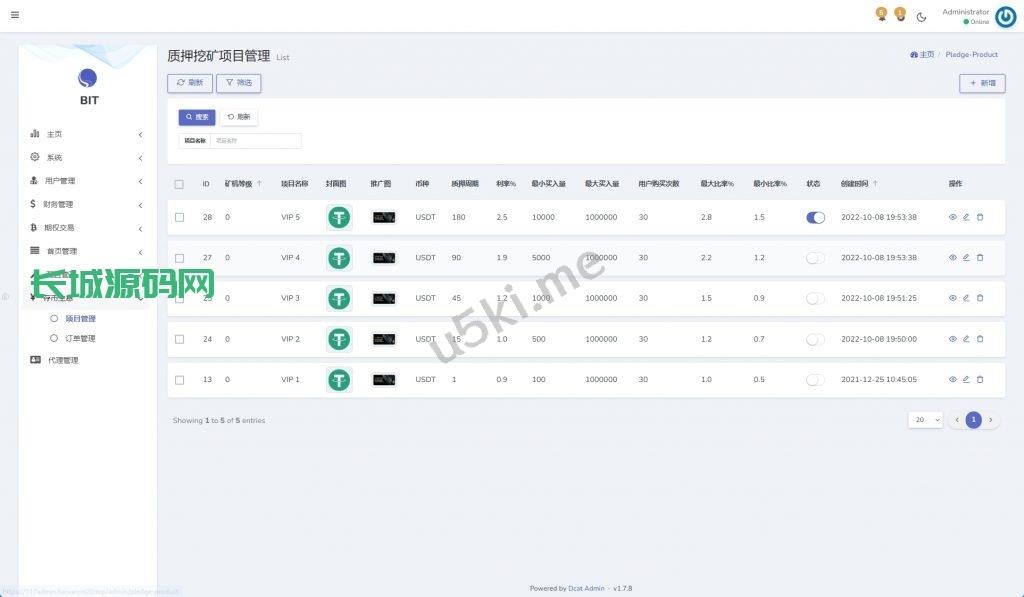1024x597 pixels.
Task: View VIP 5 row details with eye icon
Action: pos(953,217)
